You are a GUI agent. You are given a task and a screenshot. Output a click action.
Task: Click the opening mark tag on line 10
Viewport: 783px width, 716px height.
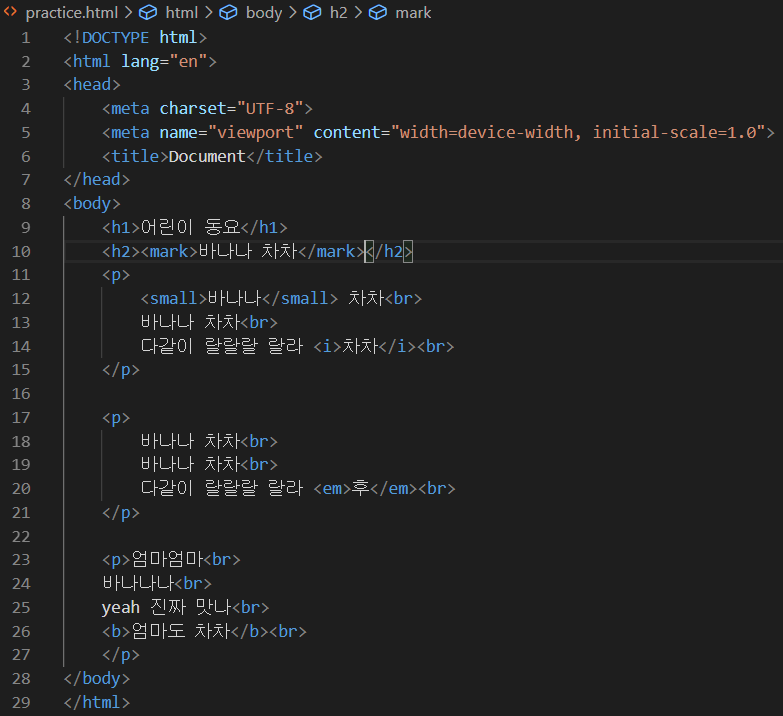coord(169,251)
